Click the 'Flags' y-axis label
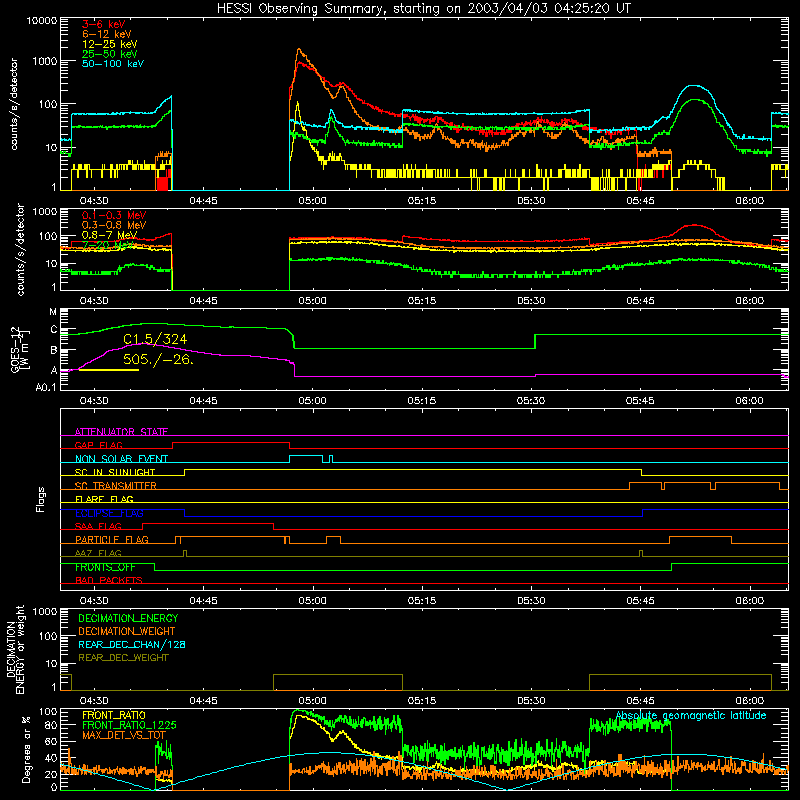800x800 pixels. point(41,499)
